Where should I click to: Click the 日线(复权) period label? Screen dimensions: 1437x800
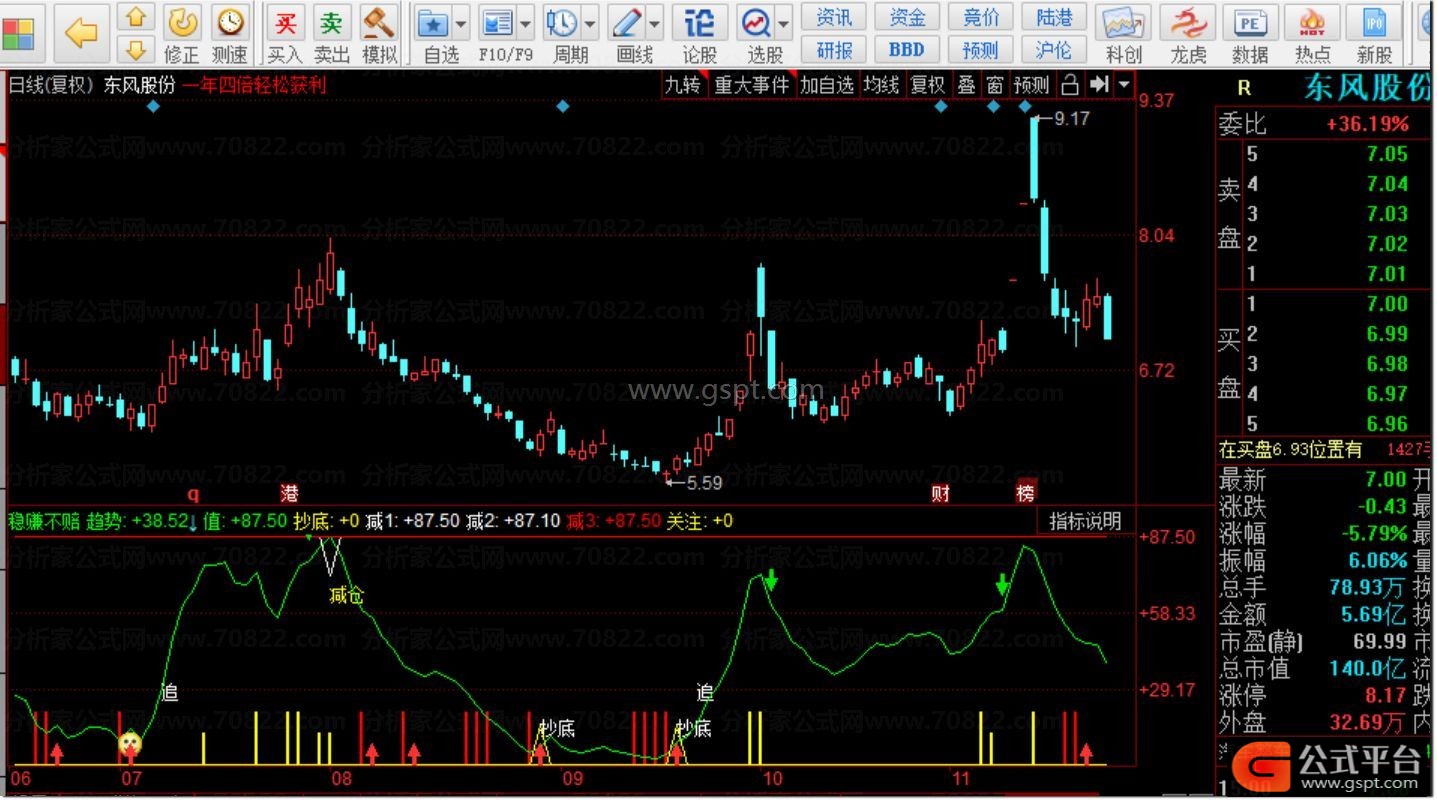pyautogui.click(x=53, y=85)
